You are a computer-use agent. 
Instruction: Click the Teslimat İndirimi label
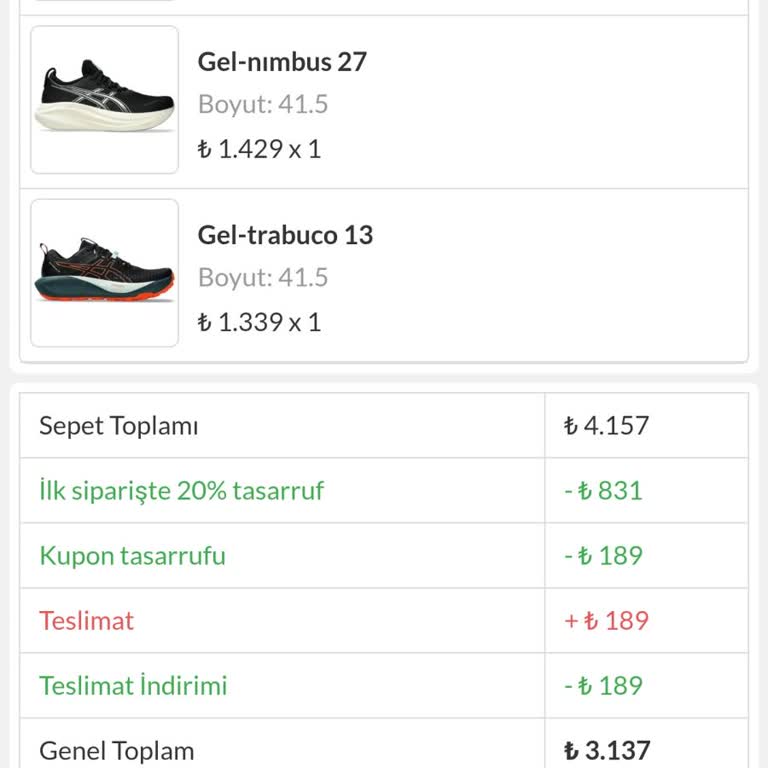pos(133,686)
